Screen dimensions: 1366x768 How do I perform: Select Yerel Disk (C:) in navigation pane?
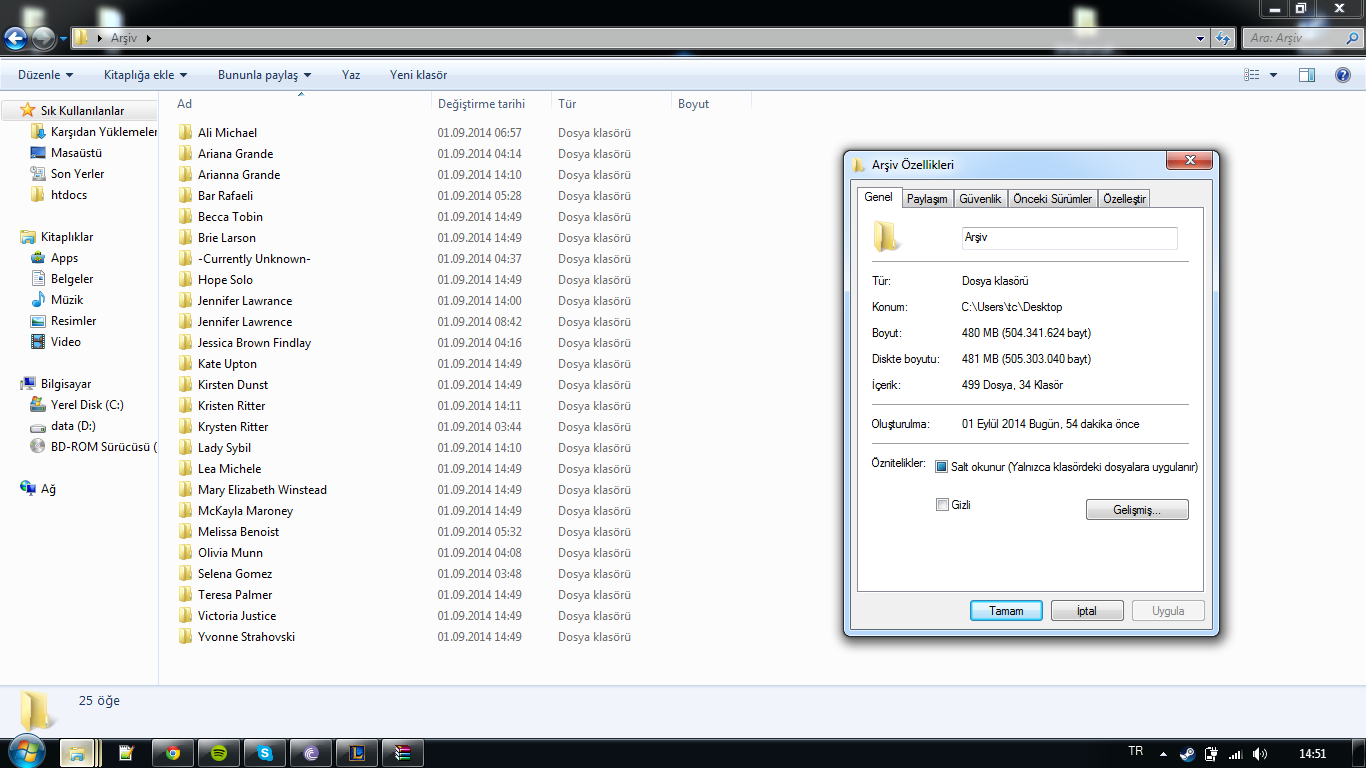[x=87, y=405]
